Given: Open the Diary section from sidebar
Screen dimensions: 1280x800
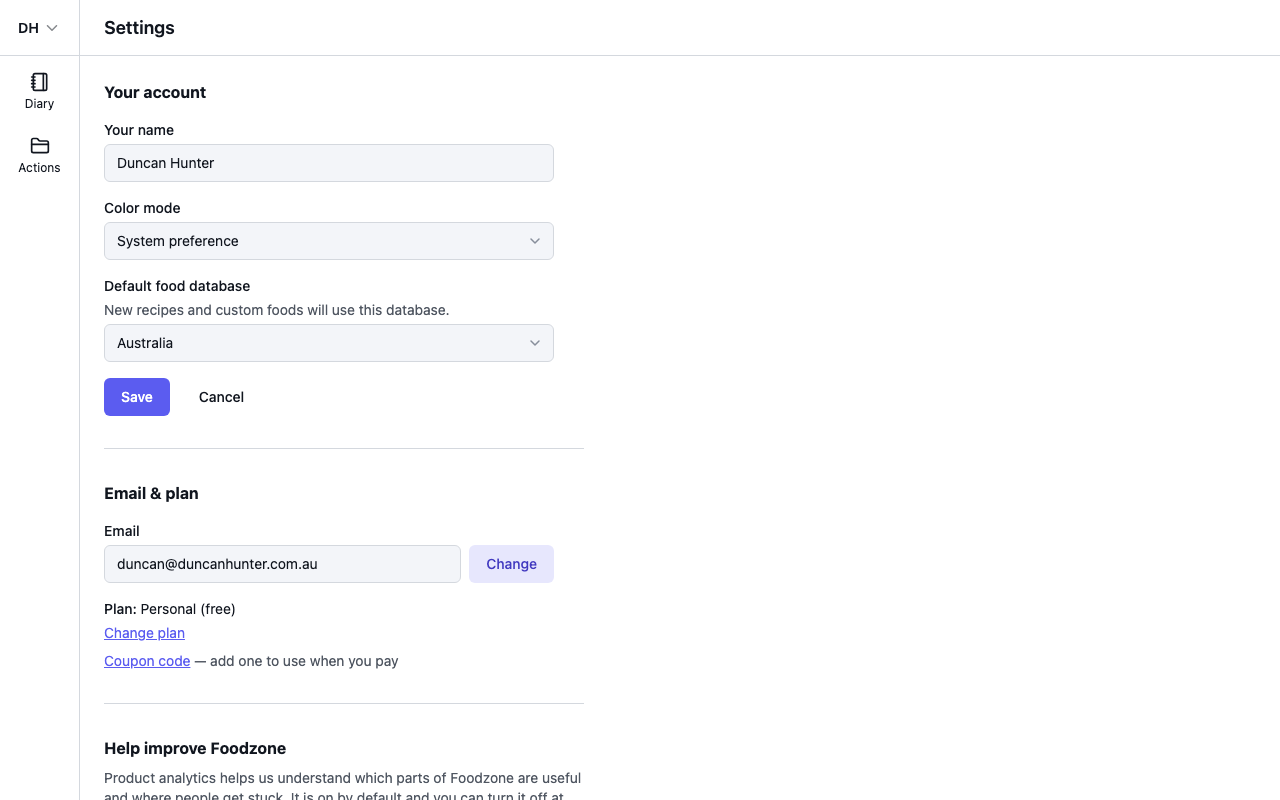Looking at the screenshot, I should (x=39, y=91).
